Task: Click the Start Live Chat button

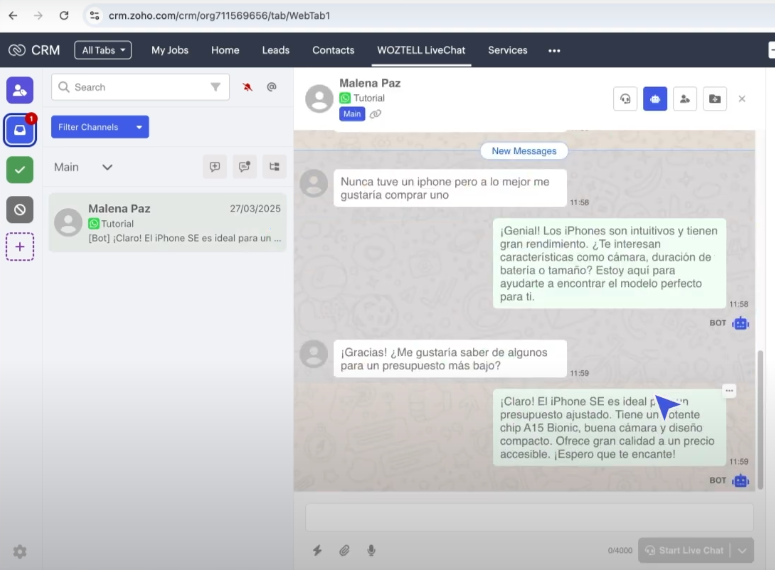Action: 685,550
